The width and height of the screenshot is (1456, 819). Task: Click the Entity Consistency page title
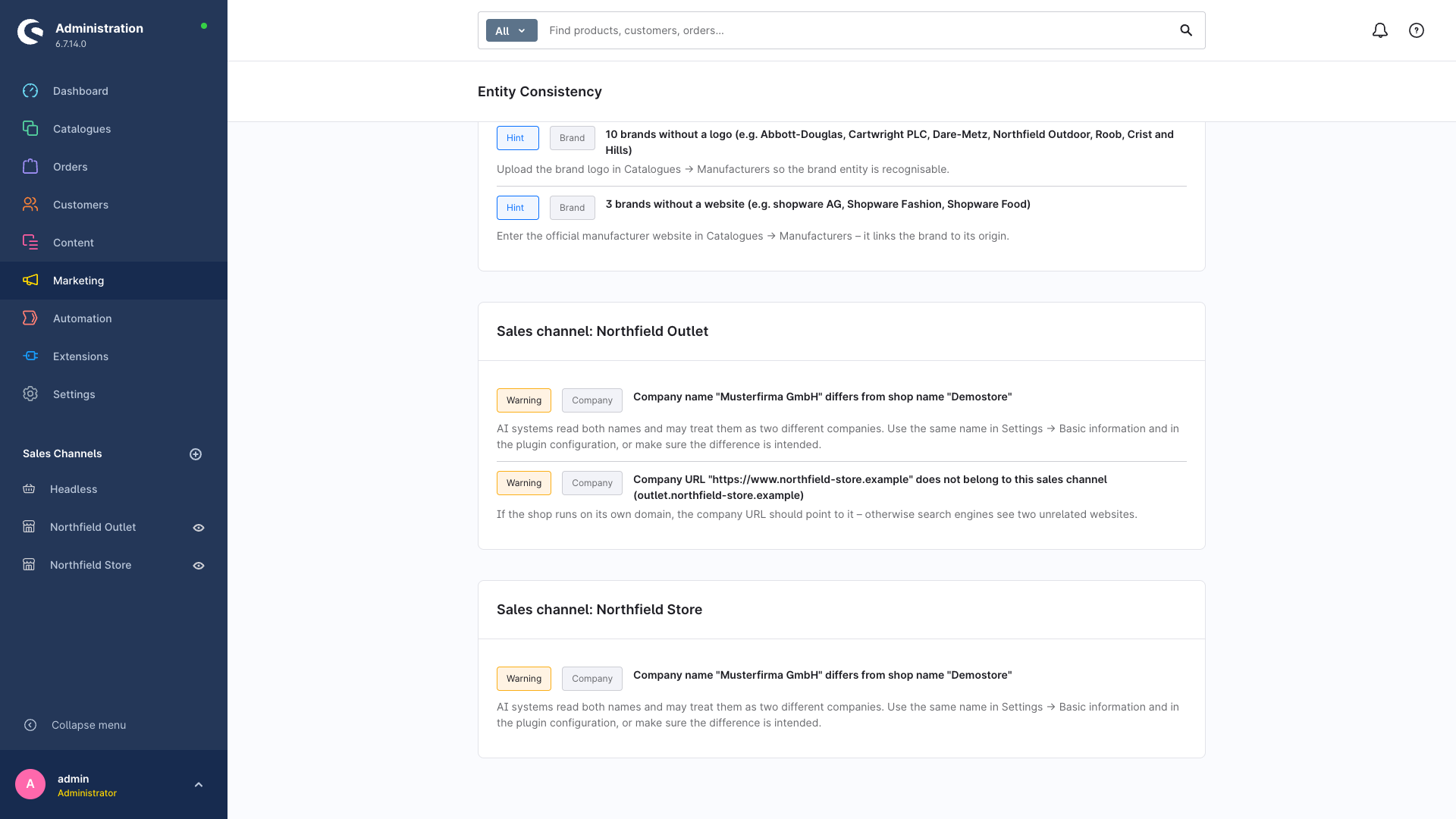click(x=539, y=92)
